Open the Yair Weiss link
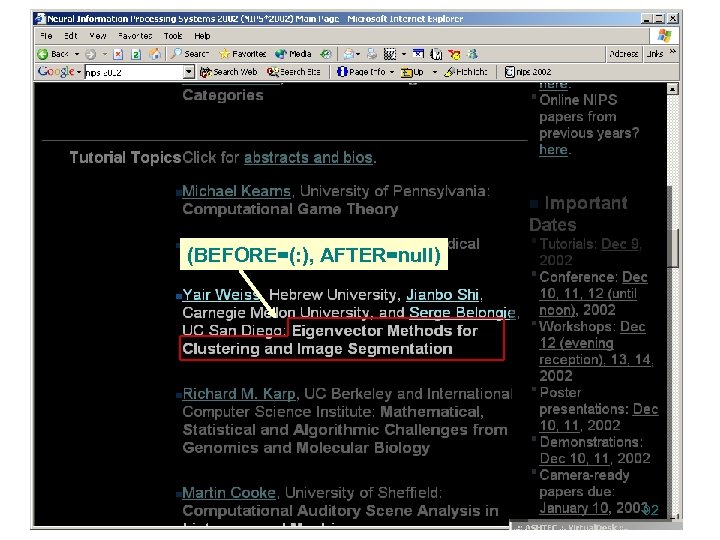The image size is (720, 540). tap(221, 295)
